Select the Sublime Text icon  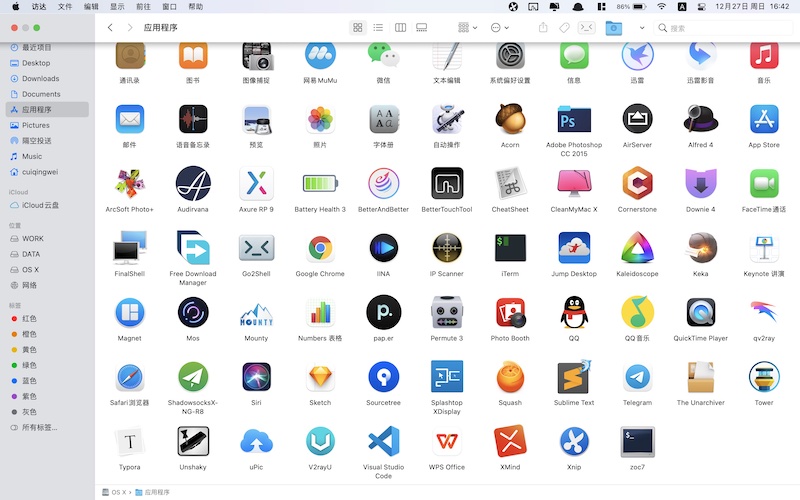574,377
